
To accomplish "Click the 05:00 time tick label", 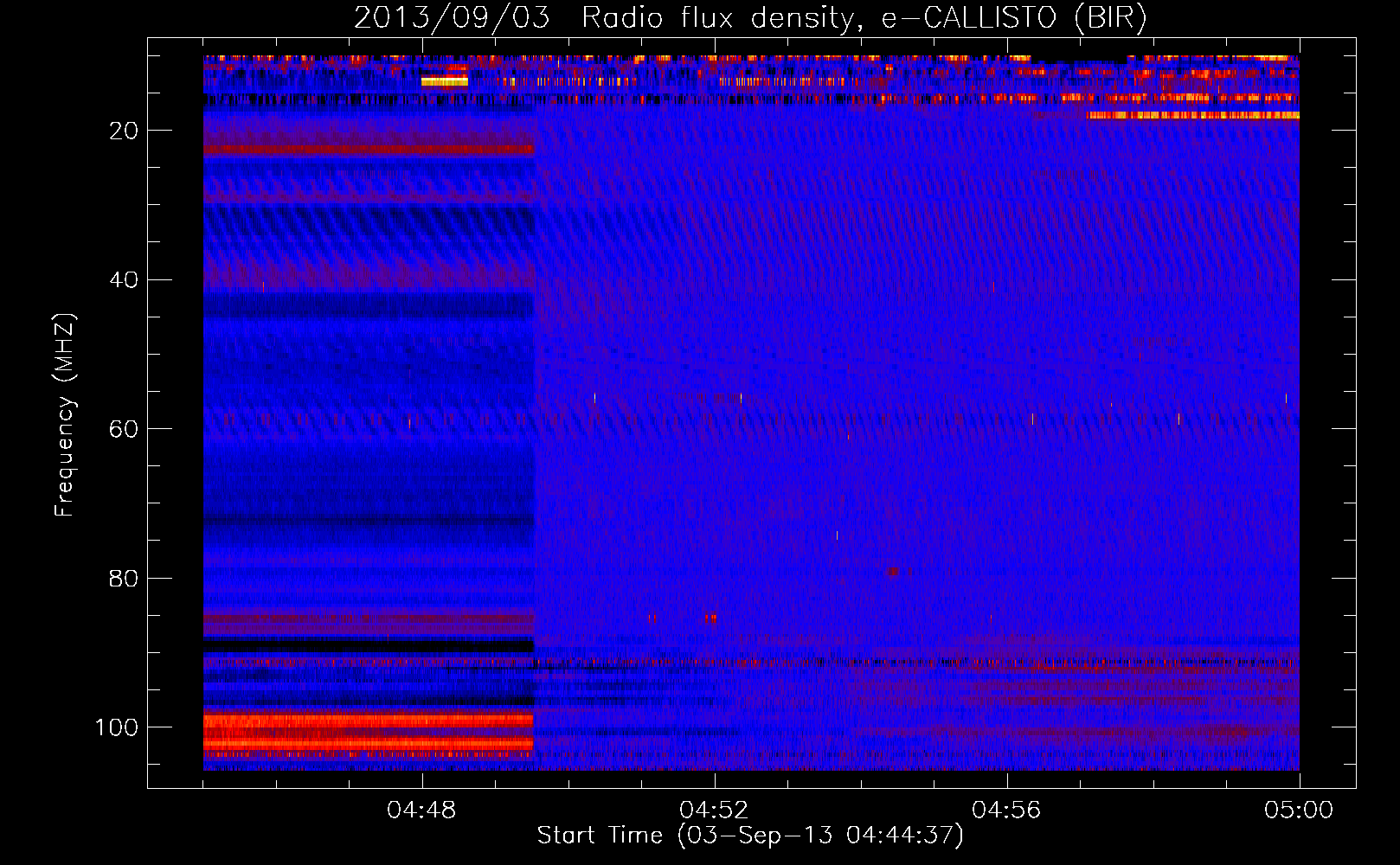I will click(1299, 811).
